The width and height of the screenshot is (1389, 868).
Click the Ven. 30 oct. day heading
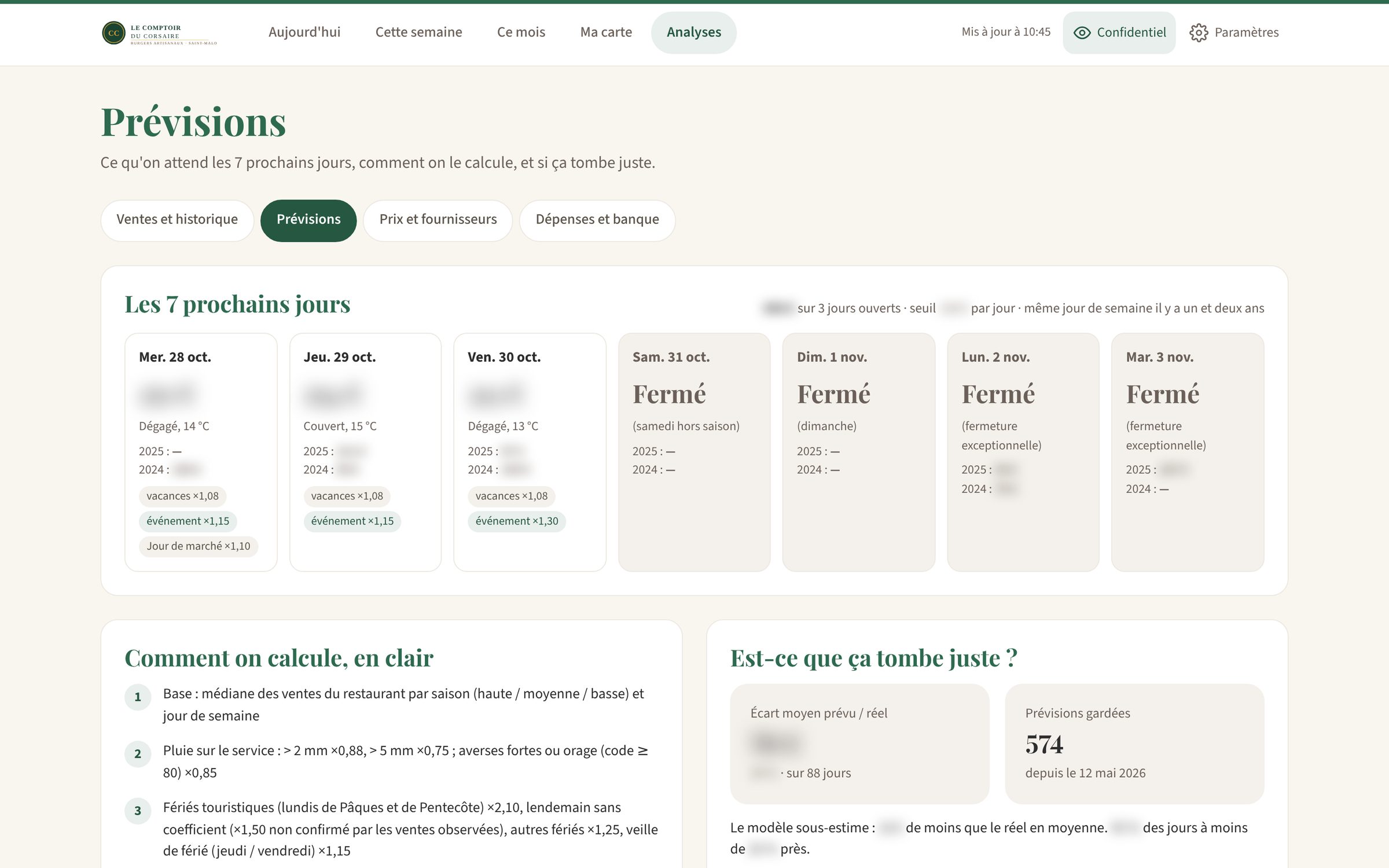pos(504,357)
